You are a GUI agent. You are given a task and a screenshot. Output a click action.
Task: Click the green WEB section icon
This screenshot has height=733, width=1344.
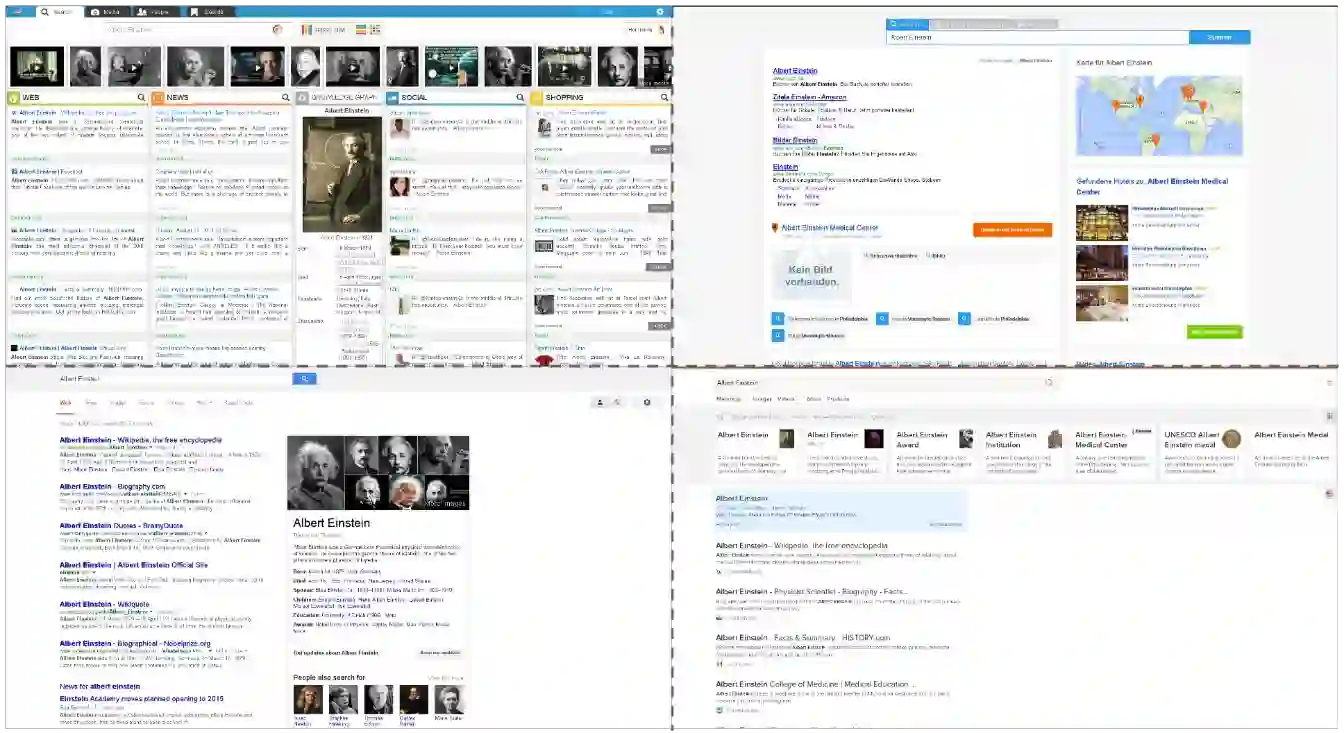(x=14, y=98)
